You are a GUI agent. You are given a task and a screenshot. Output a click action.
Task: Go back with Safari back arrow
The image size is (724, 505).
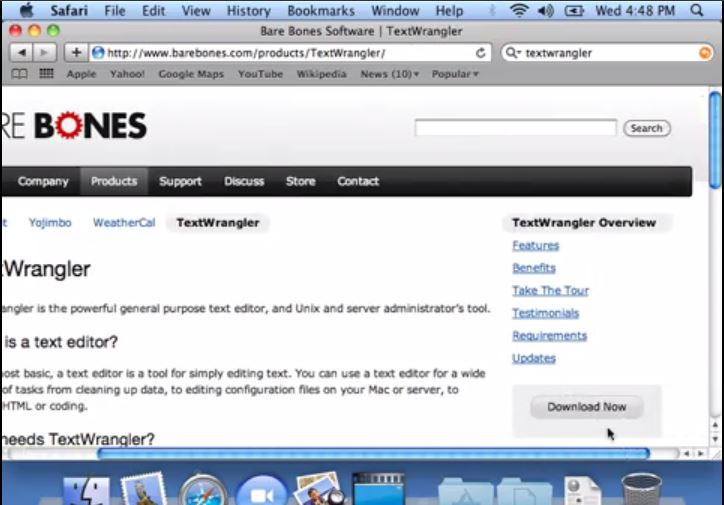pyautogui.click(x=21, y=53)
